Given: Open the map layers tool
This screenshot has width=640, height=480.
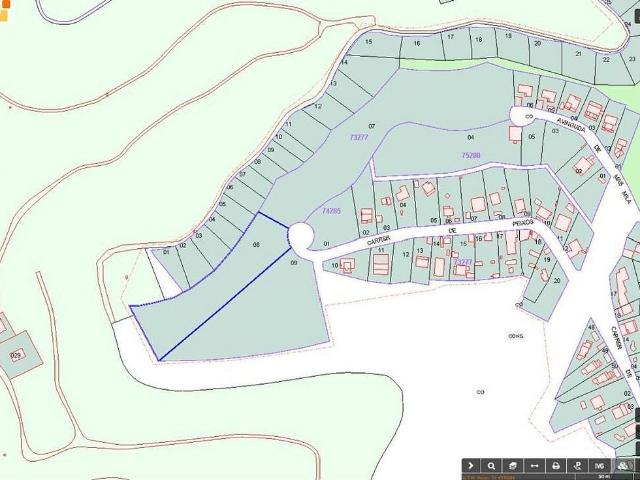Looking at the screenshot, I should [513, 465].
